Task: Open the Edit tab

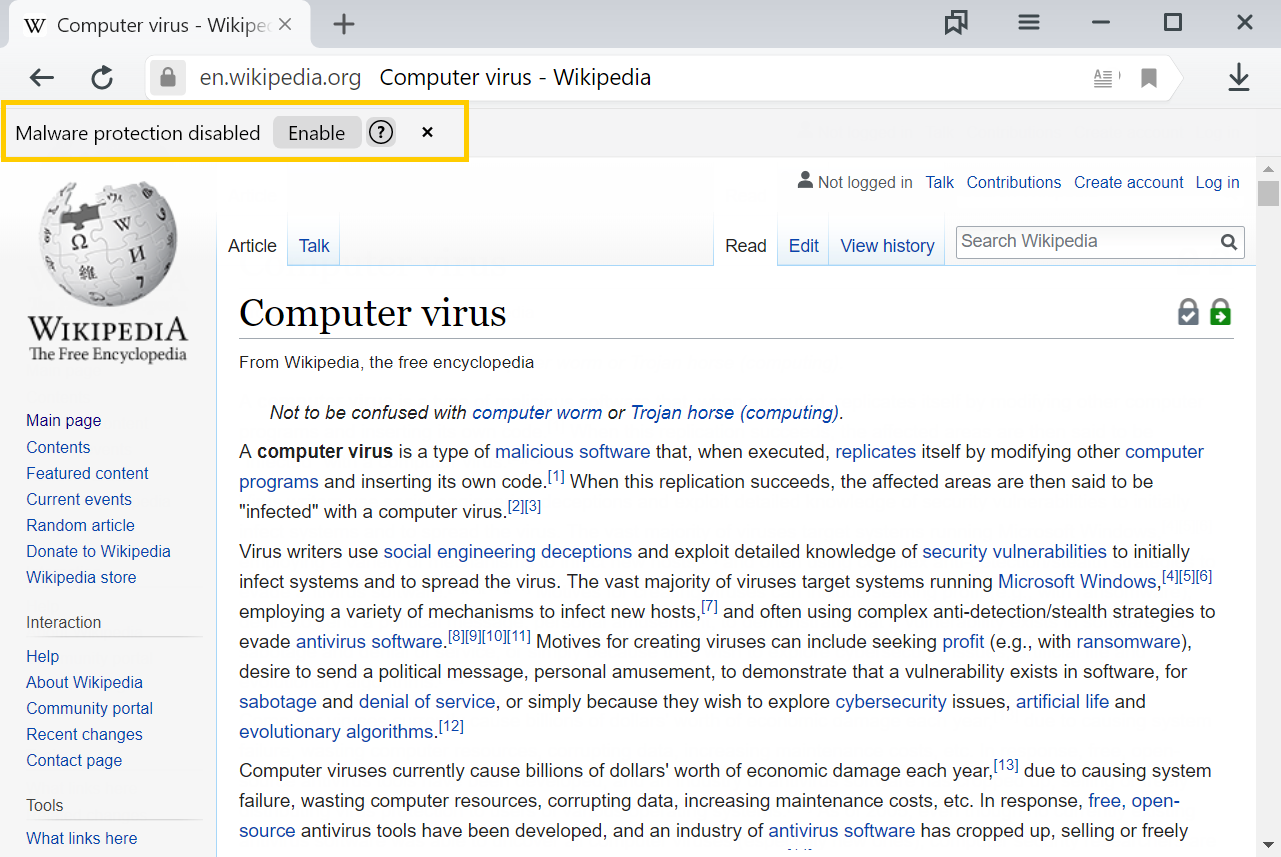Action: (x=804, y=246)
